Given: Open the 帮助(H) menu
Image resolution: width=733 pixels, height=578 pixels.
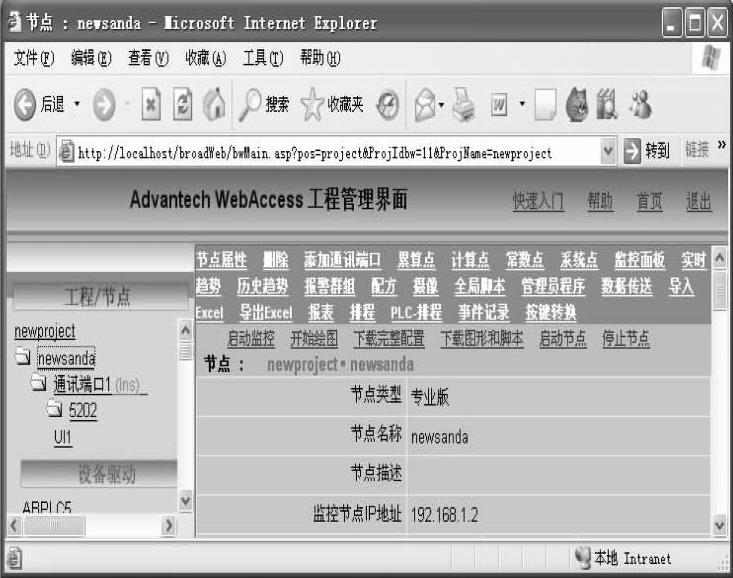Looking at the screenshot, I should (x=320, y=58).
